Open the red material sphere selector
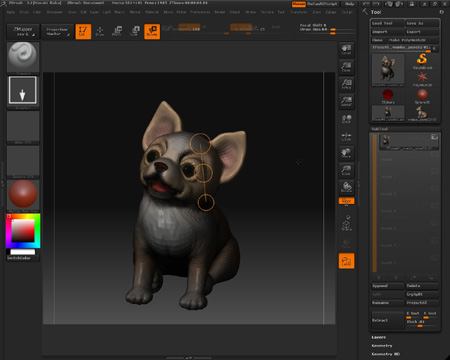 (x=23, y=195)
